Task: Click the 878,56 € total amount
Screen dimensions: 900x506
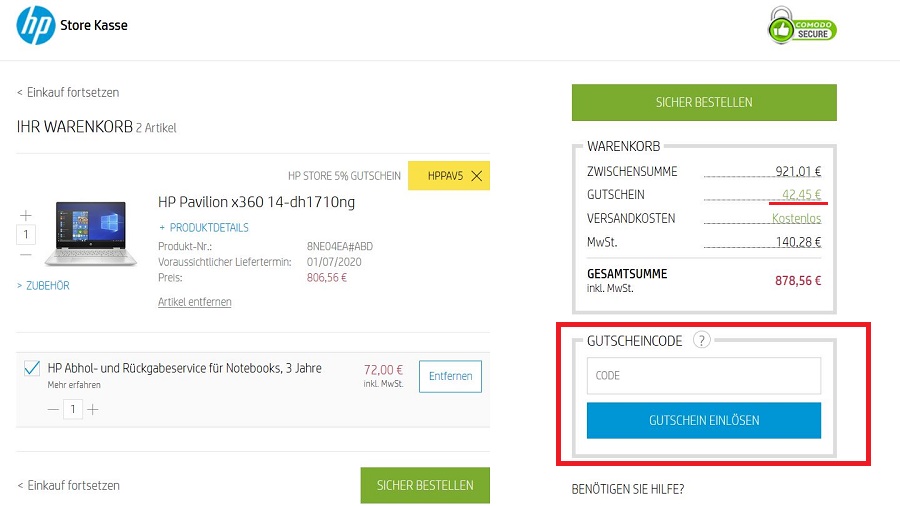Action: [x=798, y=281]
